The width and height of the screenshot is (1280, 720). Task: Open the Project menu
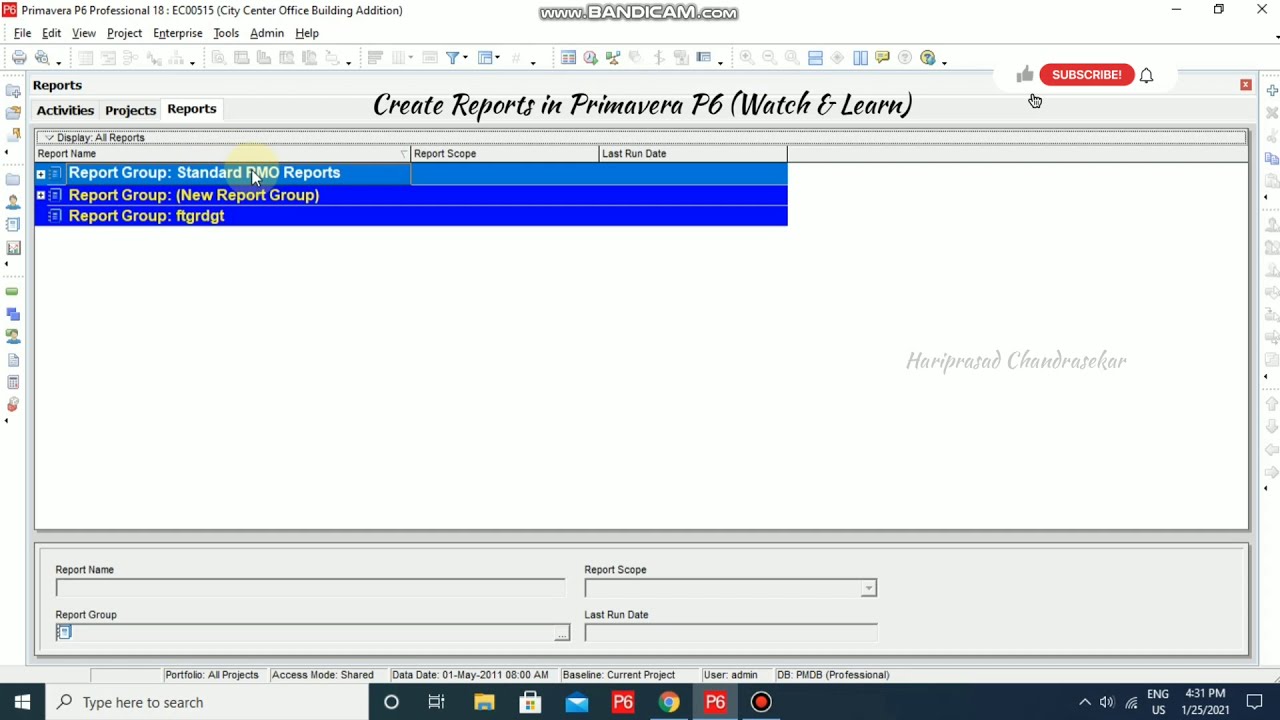pyautogui.click(x=124, y=33)
